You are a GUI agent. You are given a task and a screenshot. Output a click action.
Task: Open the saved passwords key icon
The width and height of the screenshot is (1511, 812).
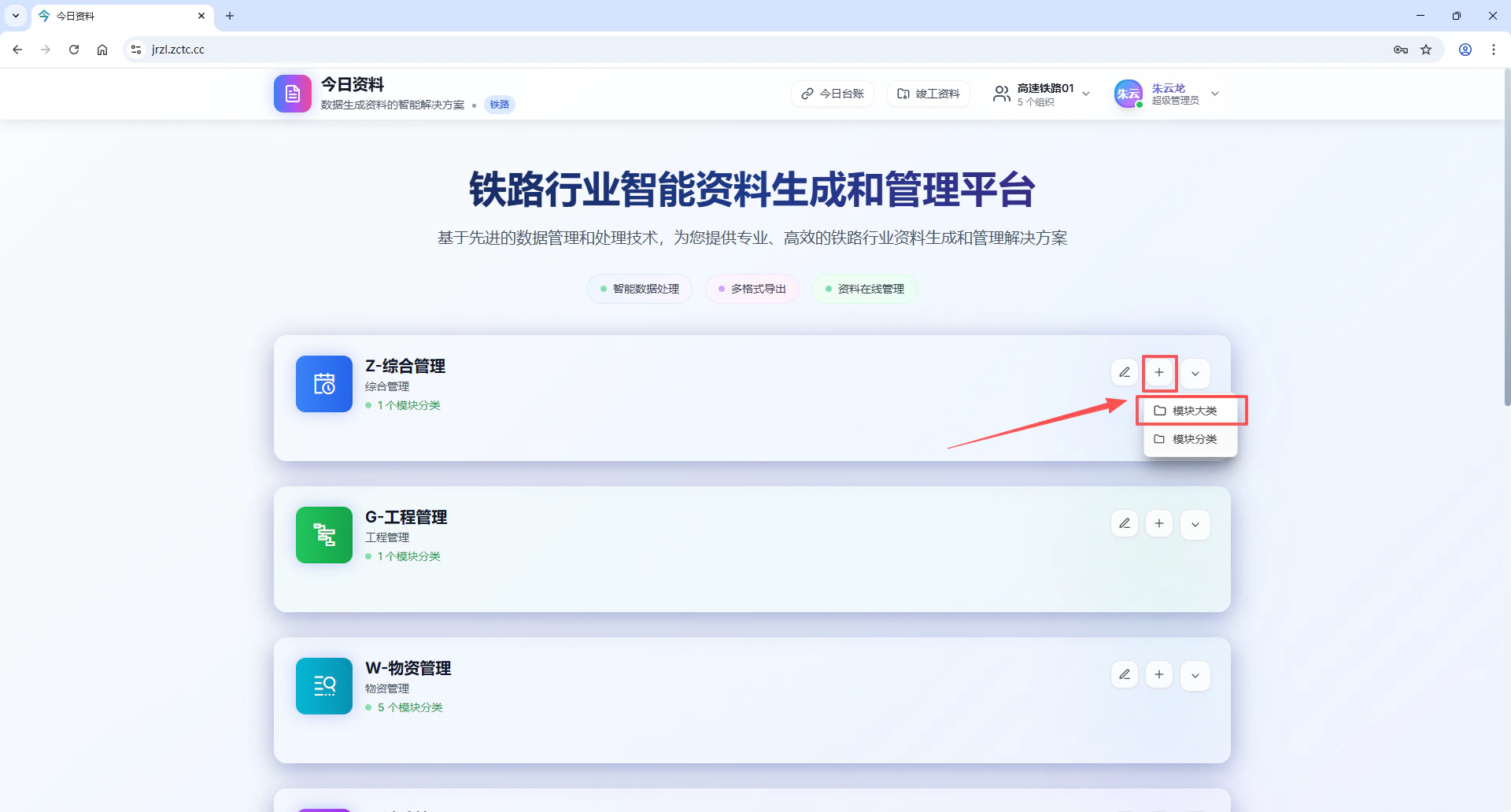pyautogui.click(x=1401, y=50)
